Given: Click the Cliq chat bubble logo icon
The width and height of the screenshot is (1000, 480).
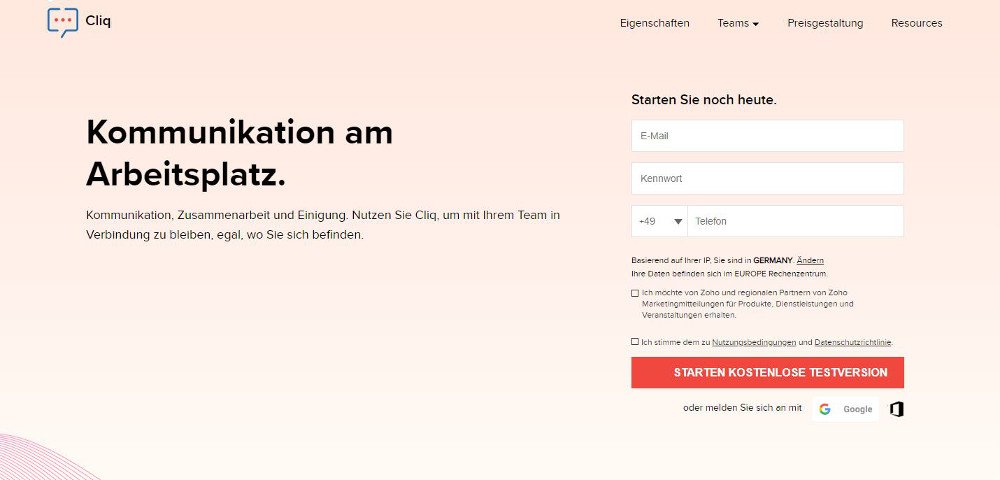Looking at the screenshot, I should (62, 22).
